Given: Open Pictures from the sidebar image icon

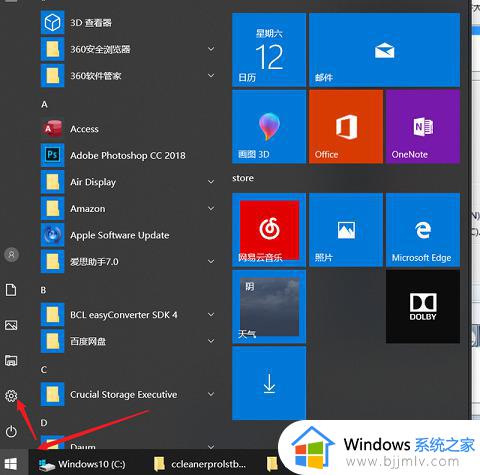Looking at the screenshot, I should tap(11, 325).
